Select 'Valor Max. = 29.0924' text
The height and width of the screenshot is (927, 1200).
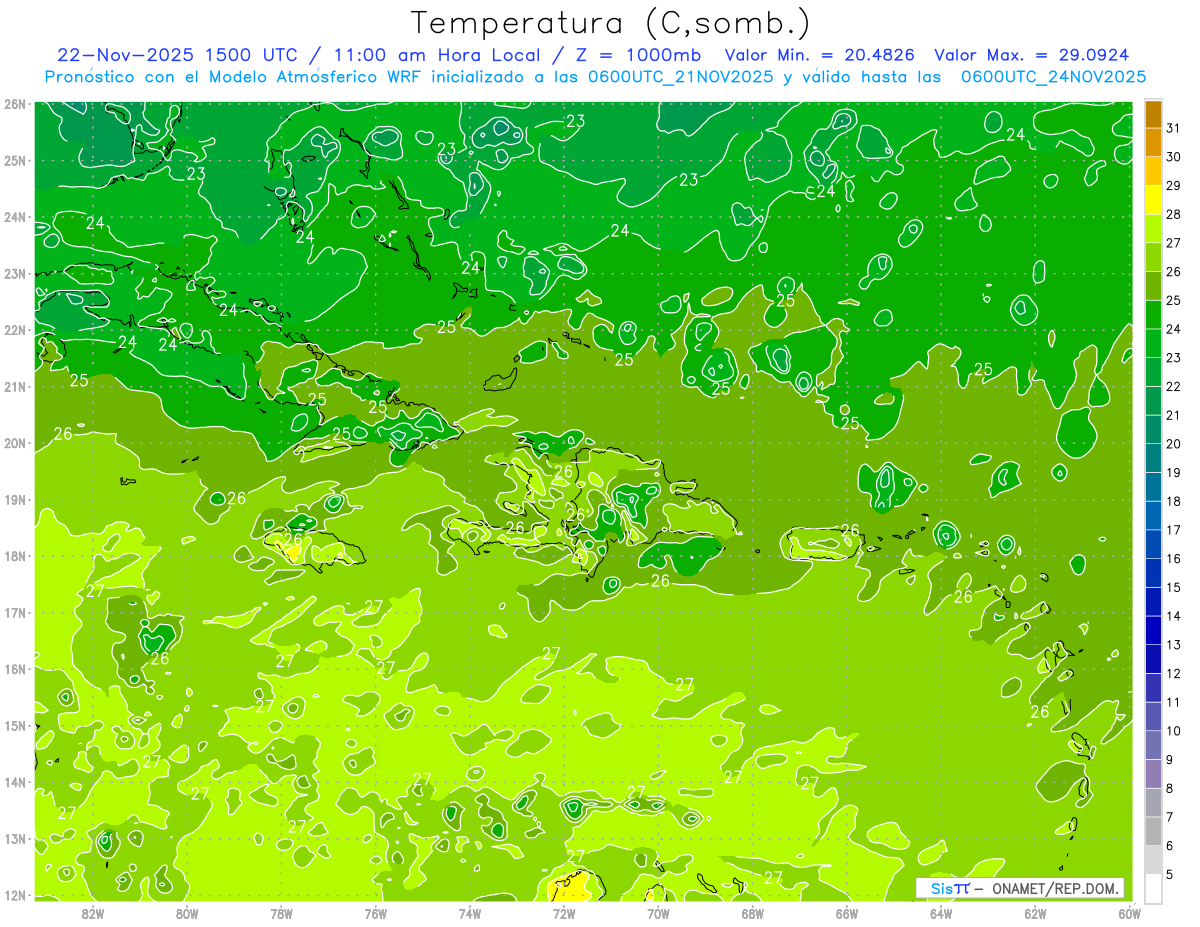point(1032,55)
